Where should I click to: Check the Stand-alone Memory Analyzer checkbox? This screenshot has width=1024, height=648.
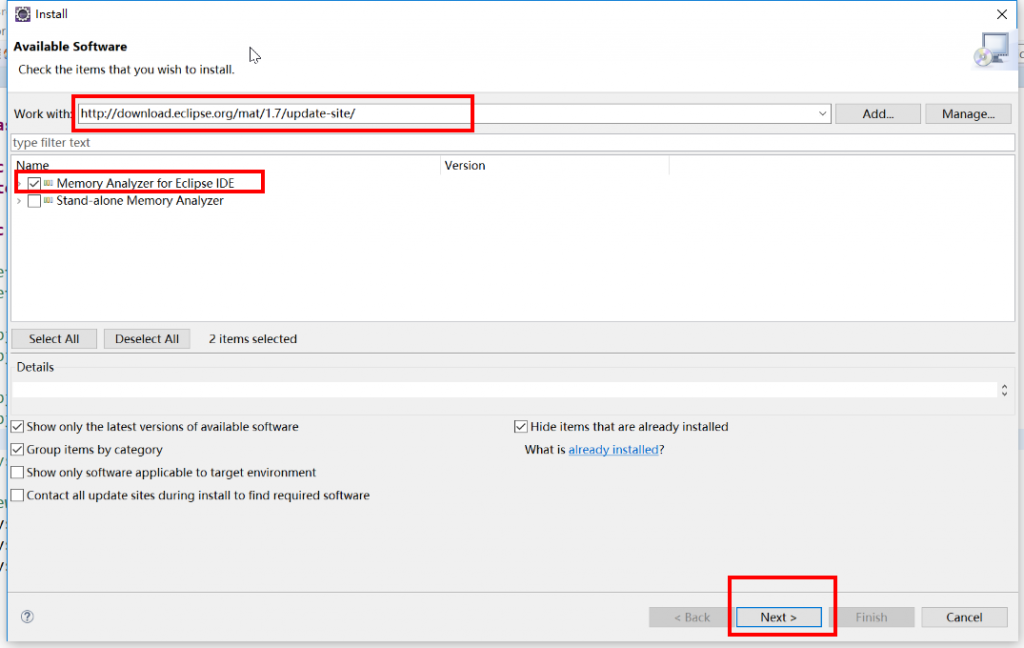tap(34, 201)
